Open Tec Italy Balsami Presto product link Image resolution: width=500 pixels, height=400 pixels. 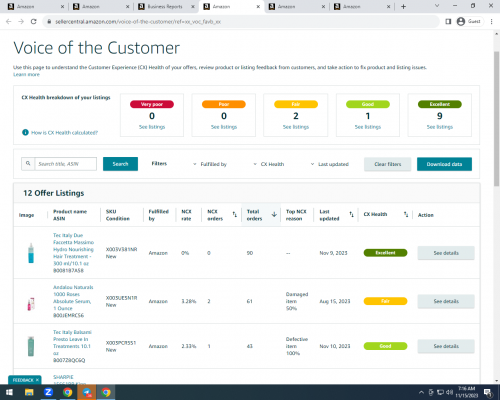coord(72,343)
